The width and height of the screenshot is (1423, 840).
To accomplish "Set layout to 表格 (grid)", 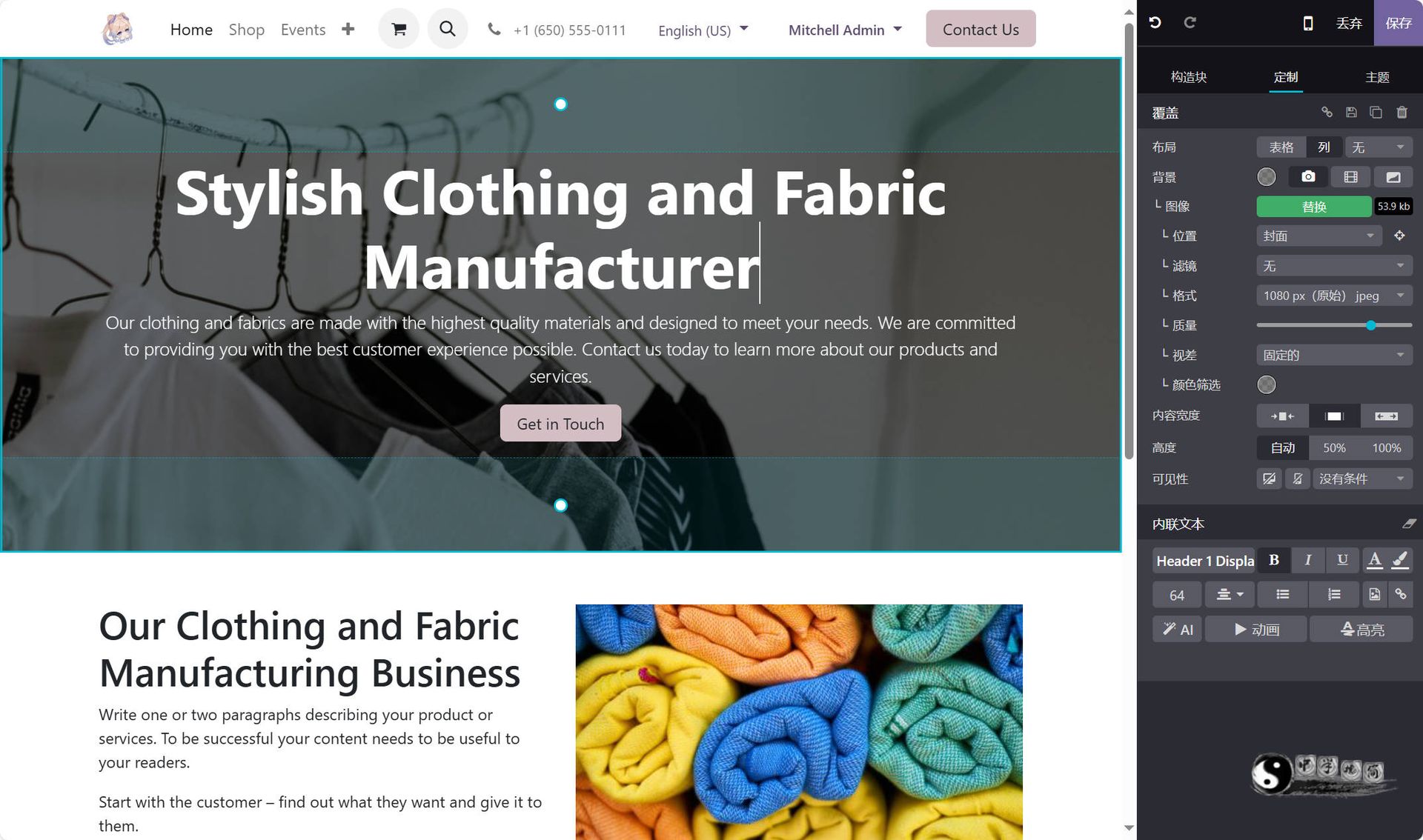I will 1281,147.
